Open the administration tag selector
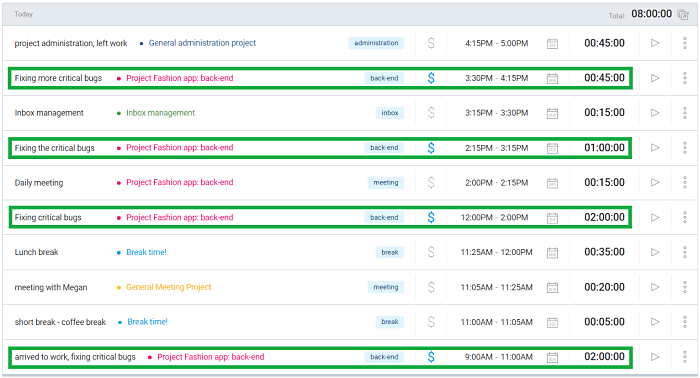This screenshot has height=378, width=700. (376, 43)
